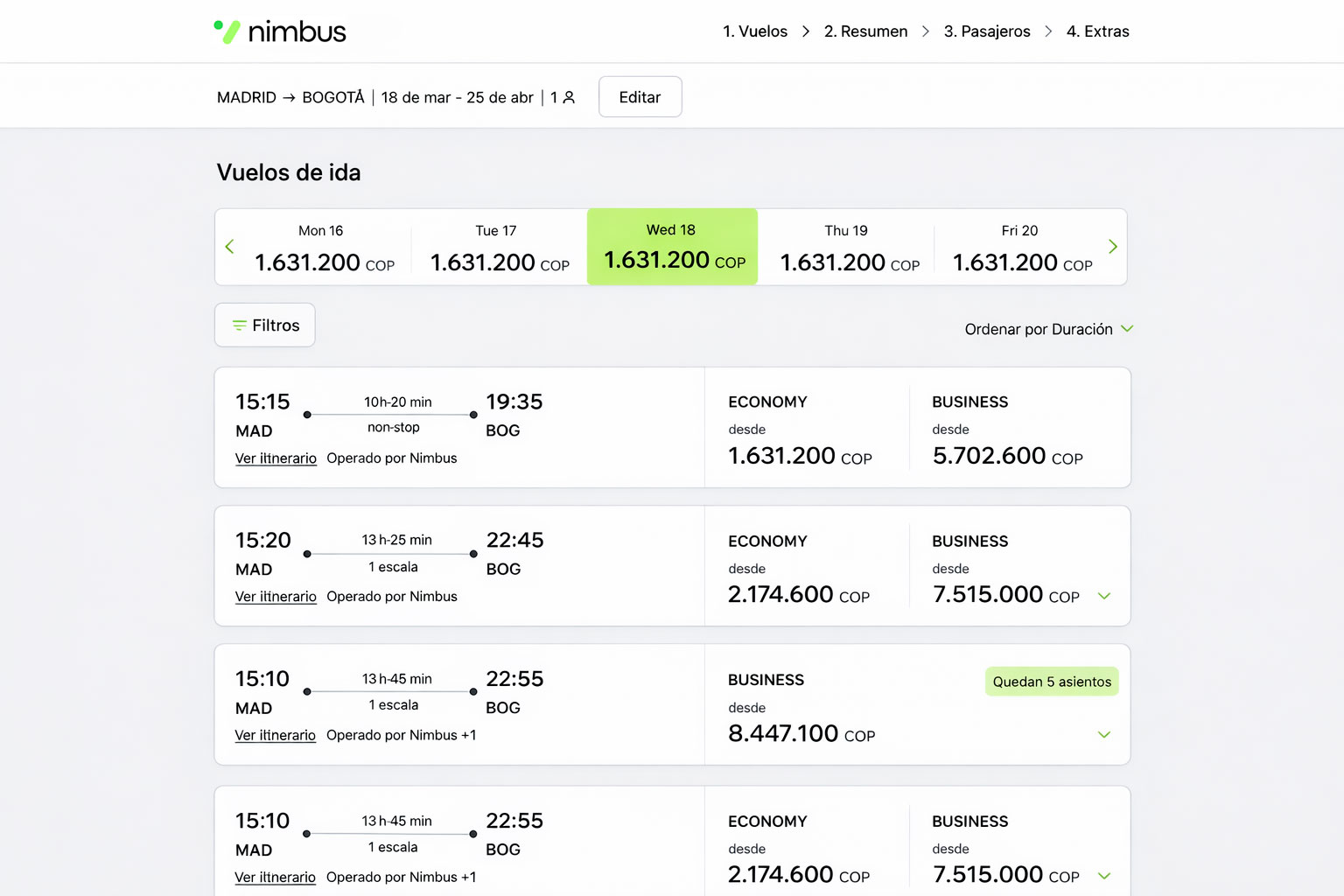The height and width of the screenshot is (896, 1344).
Task: Open Ver itinerario for the non-stop flight
Action: pyautogui.click(x=276, y=458)
